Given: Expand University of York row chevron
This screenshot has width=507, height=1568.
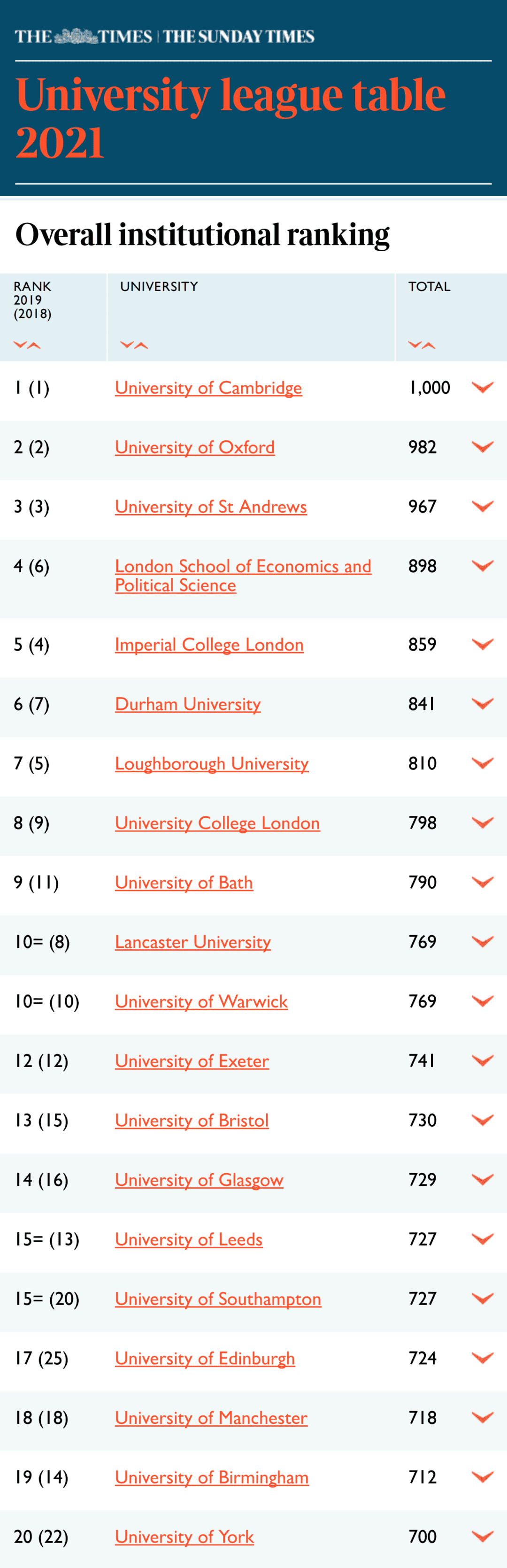Looking at the screenshot, I should click(x=482, y=1537).
